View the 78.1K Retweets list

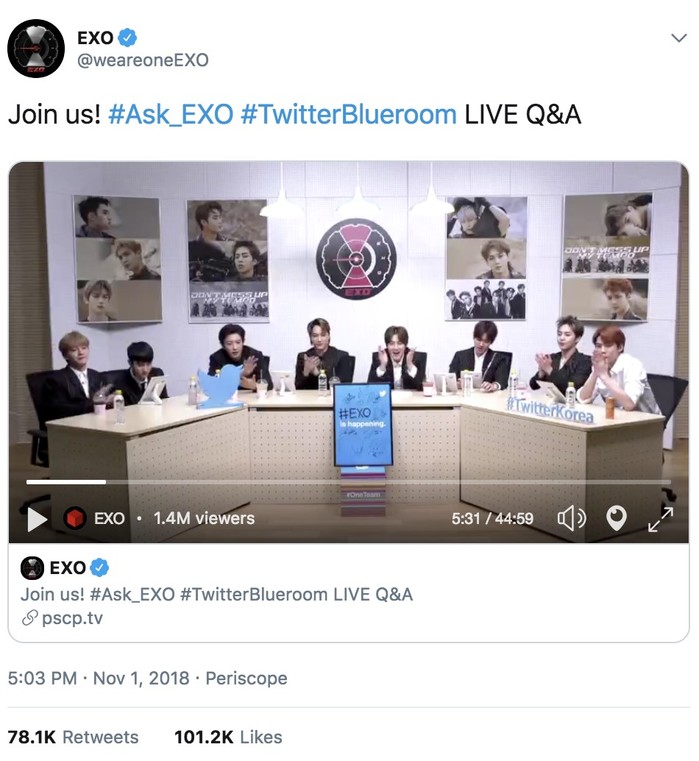click(x=73, y=737)
